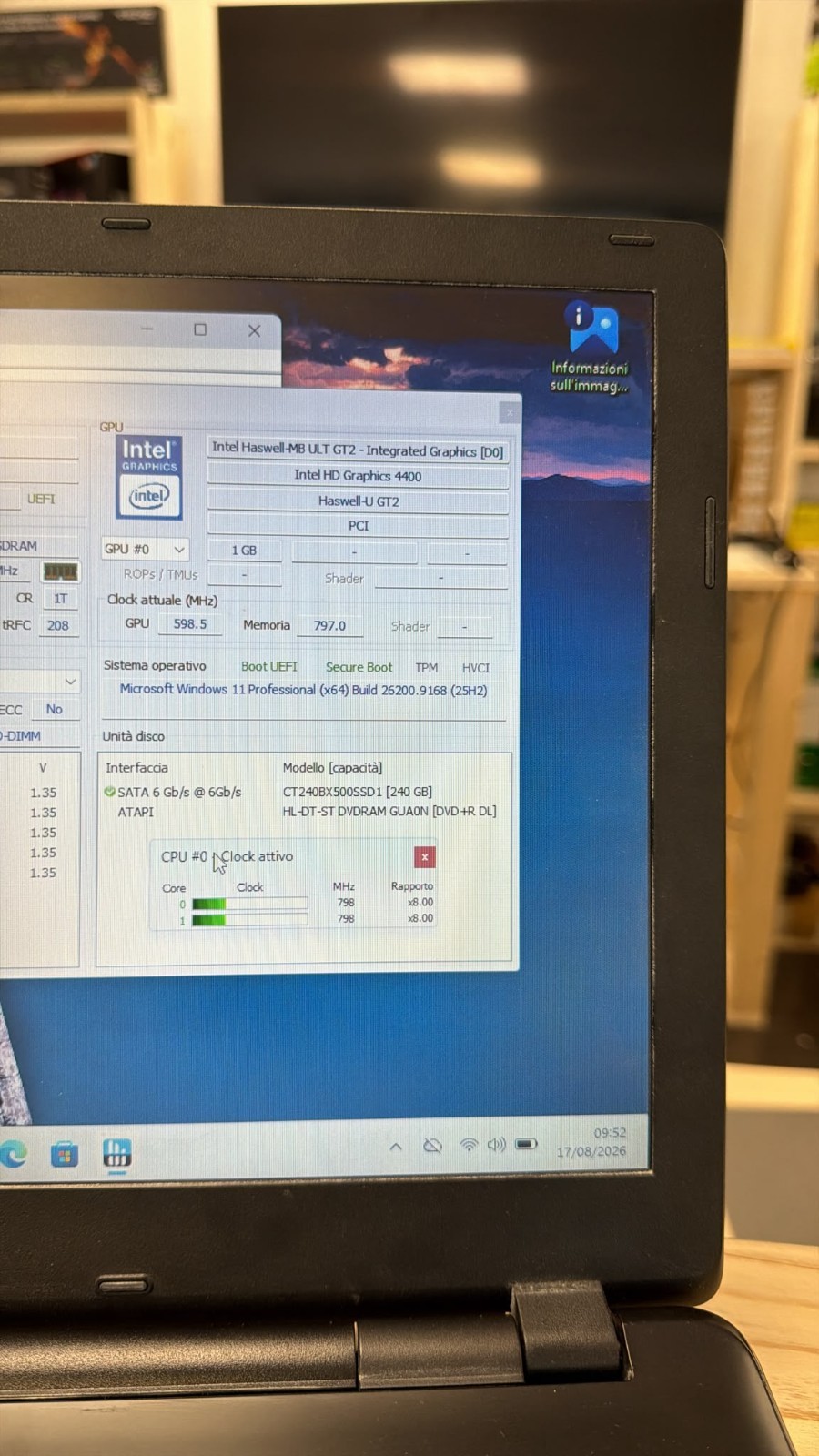The image size is (819, 1456).
Task: Click the Unità disco section label
Action: pyautogui.click(x=133, y=735)
